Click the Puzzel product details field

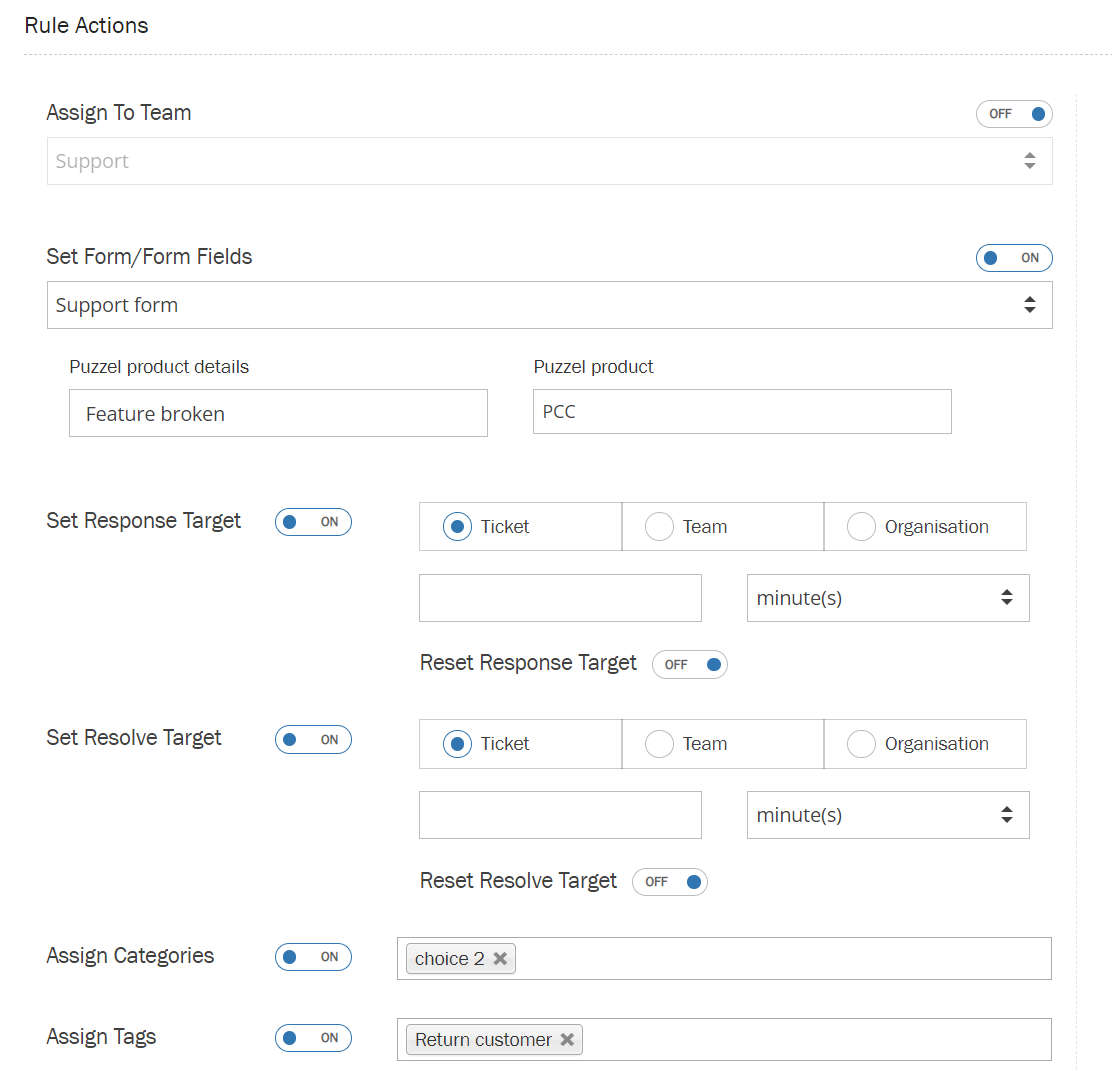click(x=278, y=413)
